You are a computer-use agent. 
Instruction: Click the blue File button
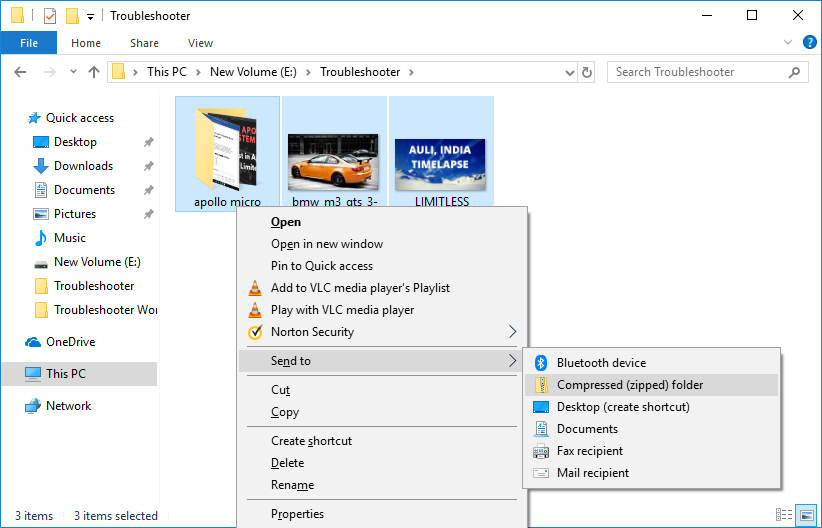[x=29, y=43]
